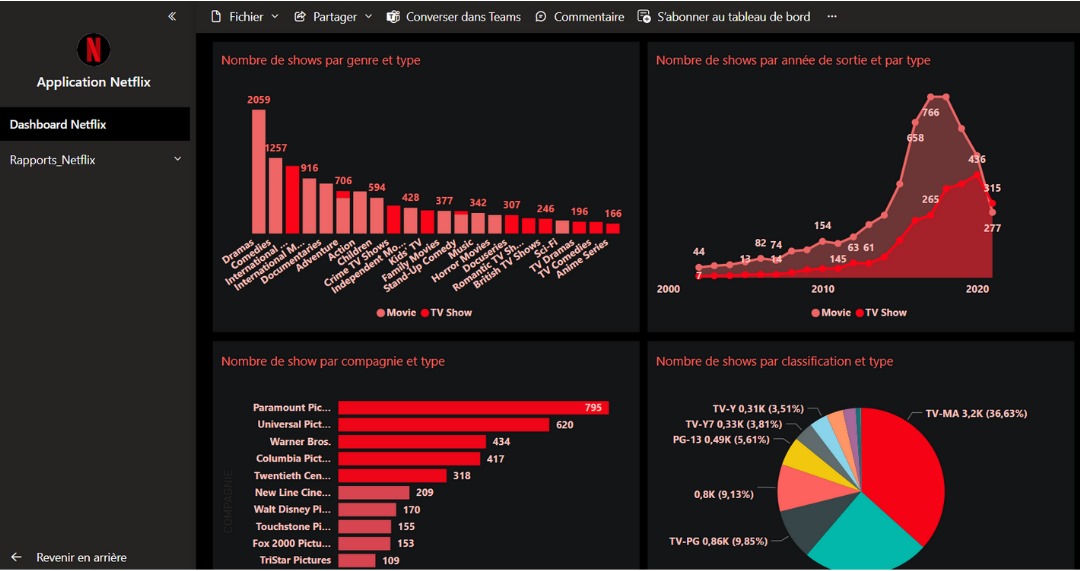Screen dimensions: 1080x571
Task: Click the Fichier document icon
Action: tap(215, 17)
